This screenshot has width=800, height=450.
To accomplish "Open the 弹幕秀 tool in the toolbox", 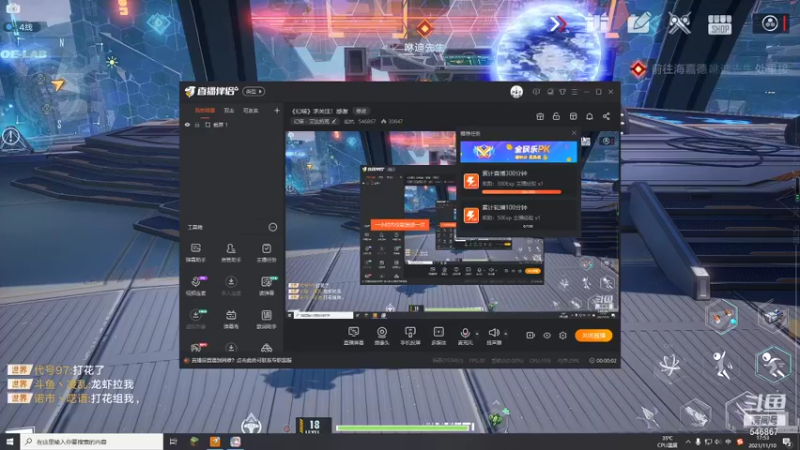I will click(x=231, y=319).
